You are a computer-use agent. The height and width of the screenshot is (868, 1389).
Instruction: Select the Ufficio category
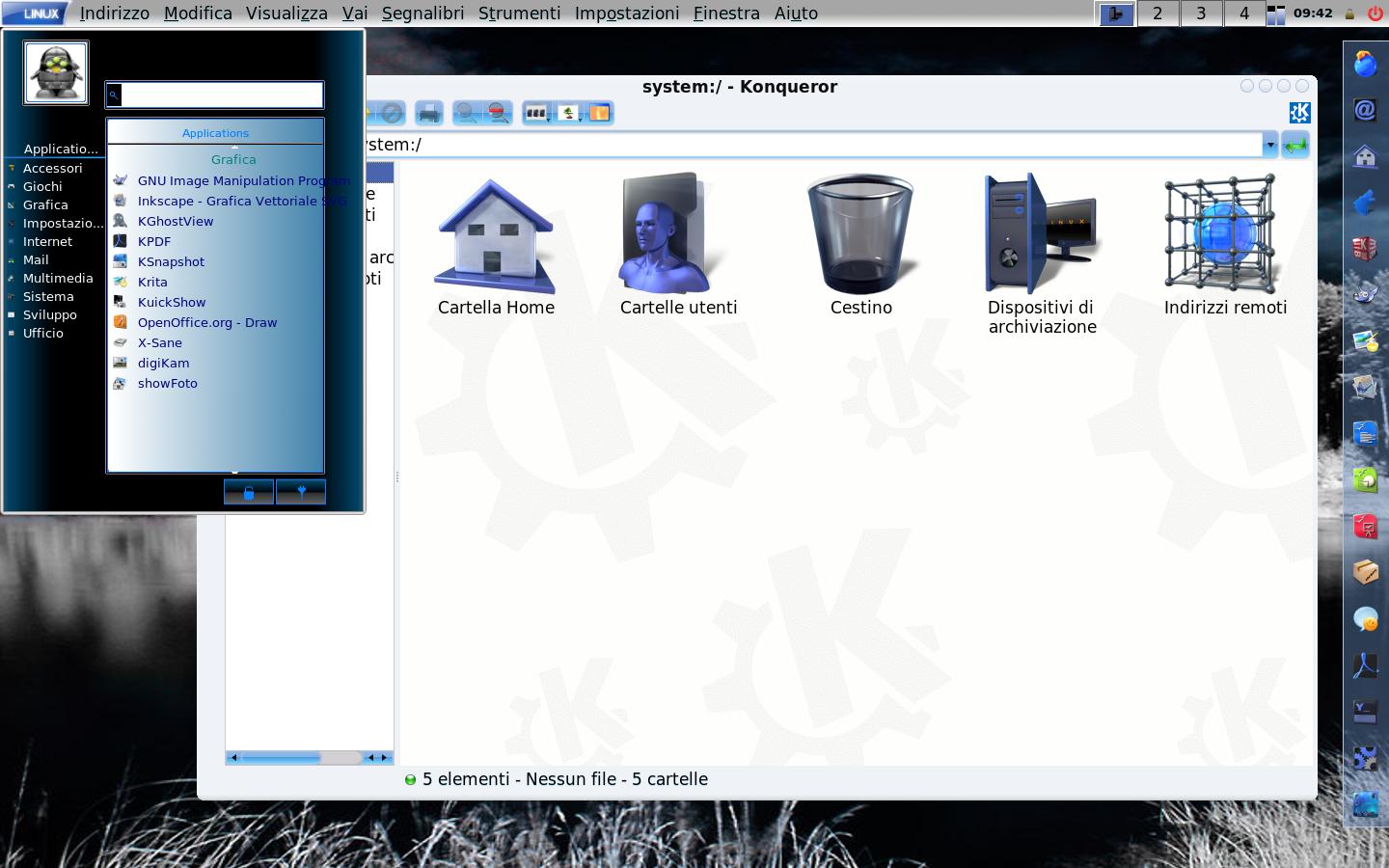tap(42, 333)
